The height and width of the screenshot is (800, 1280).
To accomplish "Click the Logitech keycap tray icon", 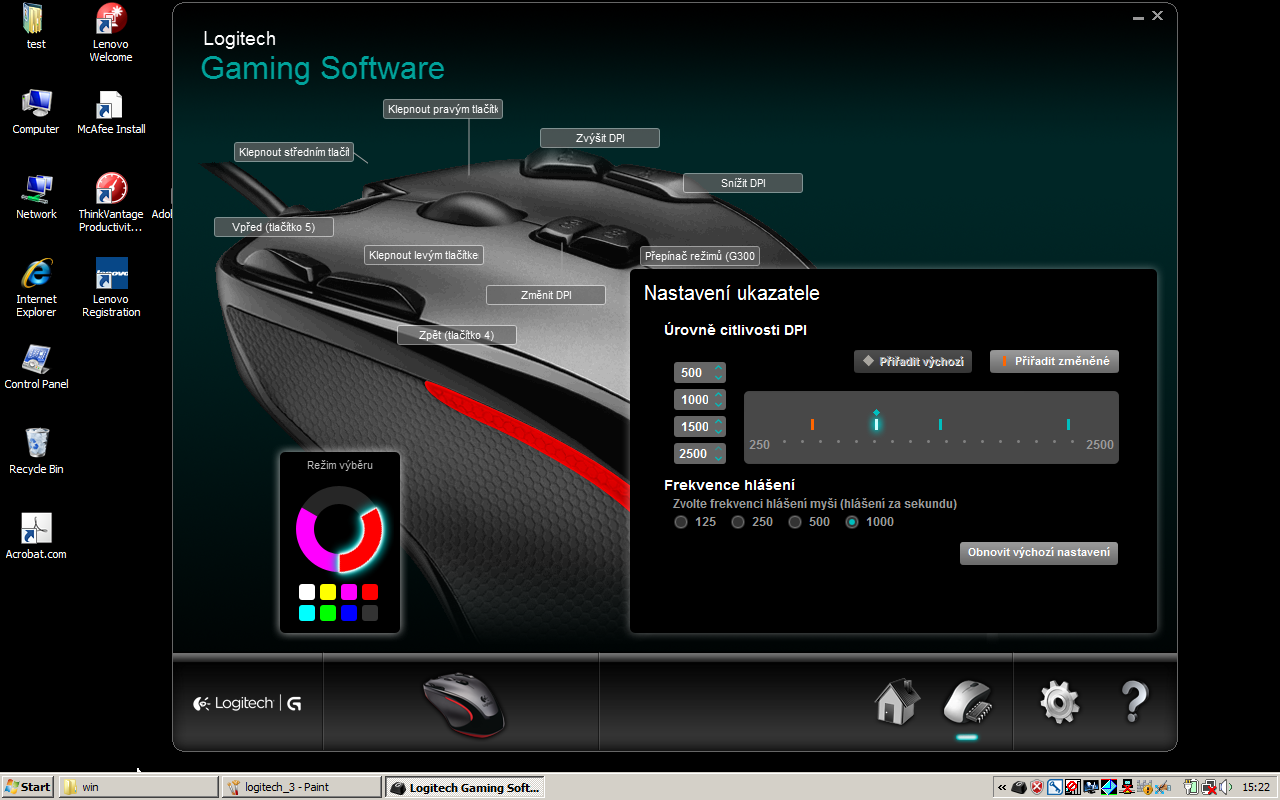I will click(x=1019, y=787).
